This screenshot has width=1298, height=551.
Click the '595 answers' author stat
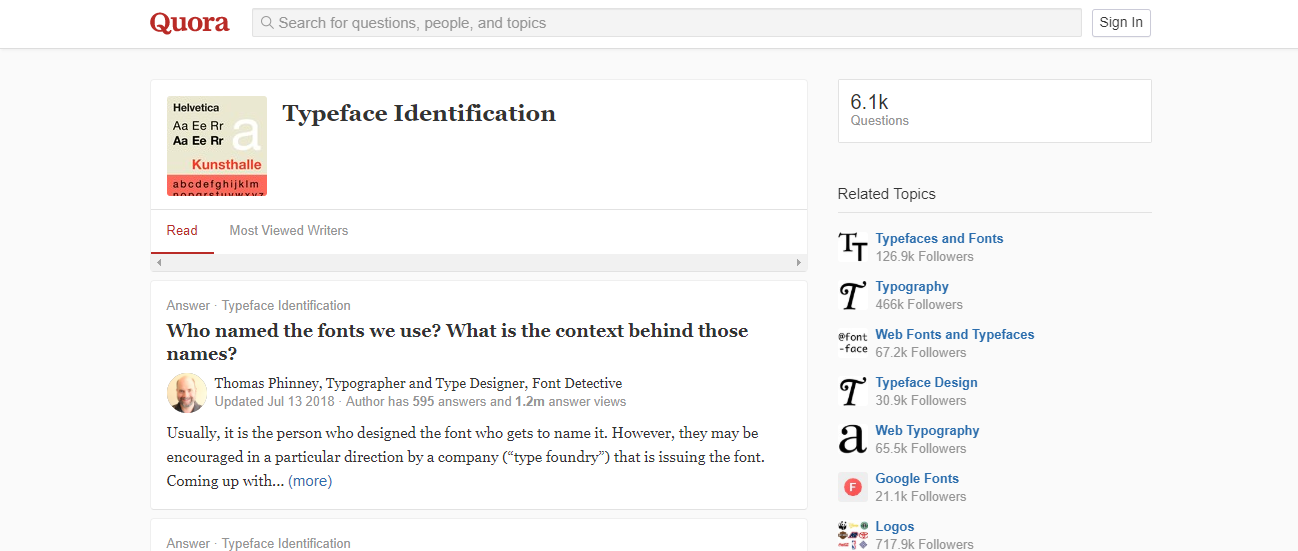(449, 401)
